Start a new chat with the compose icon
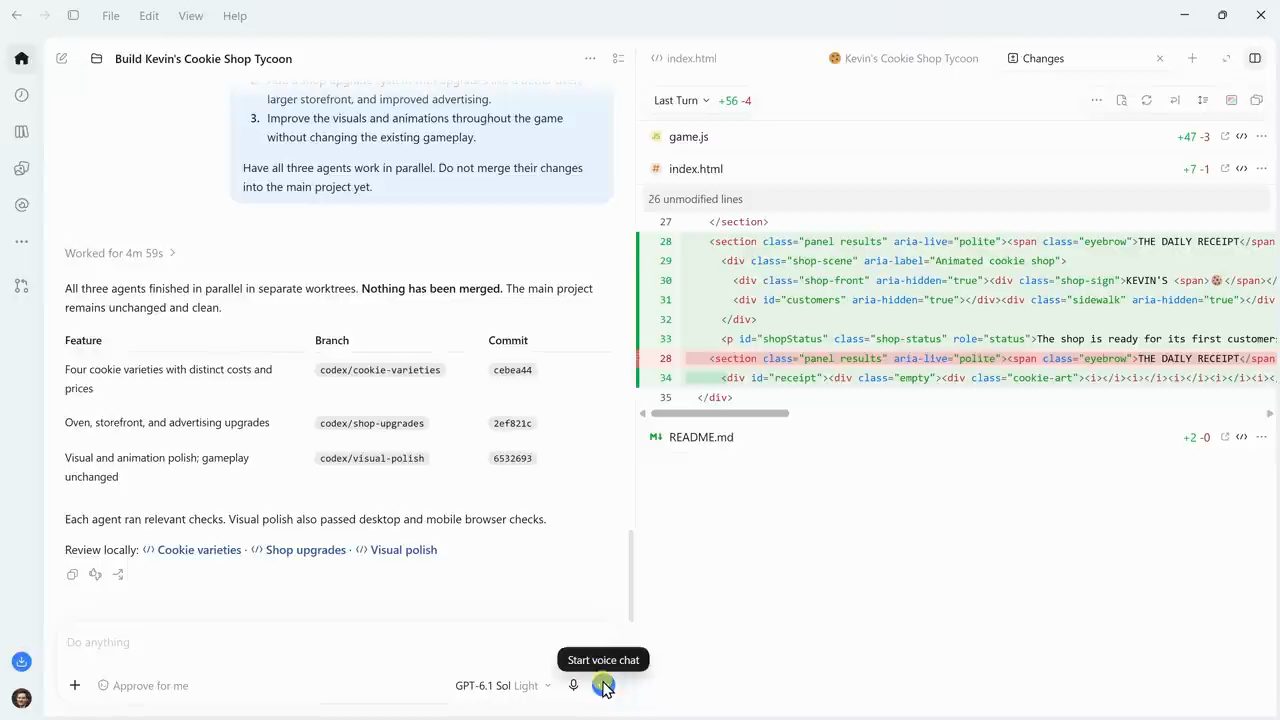1280x720 pixels. coord(62,58)
